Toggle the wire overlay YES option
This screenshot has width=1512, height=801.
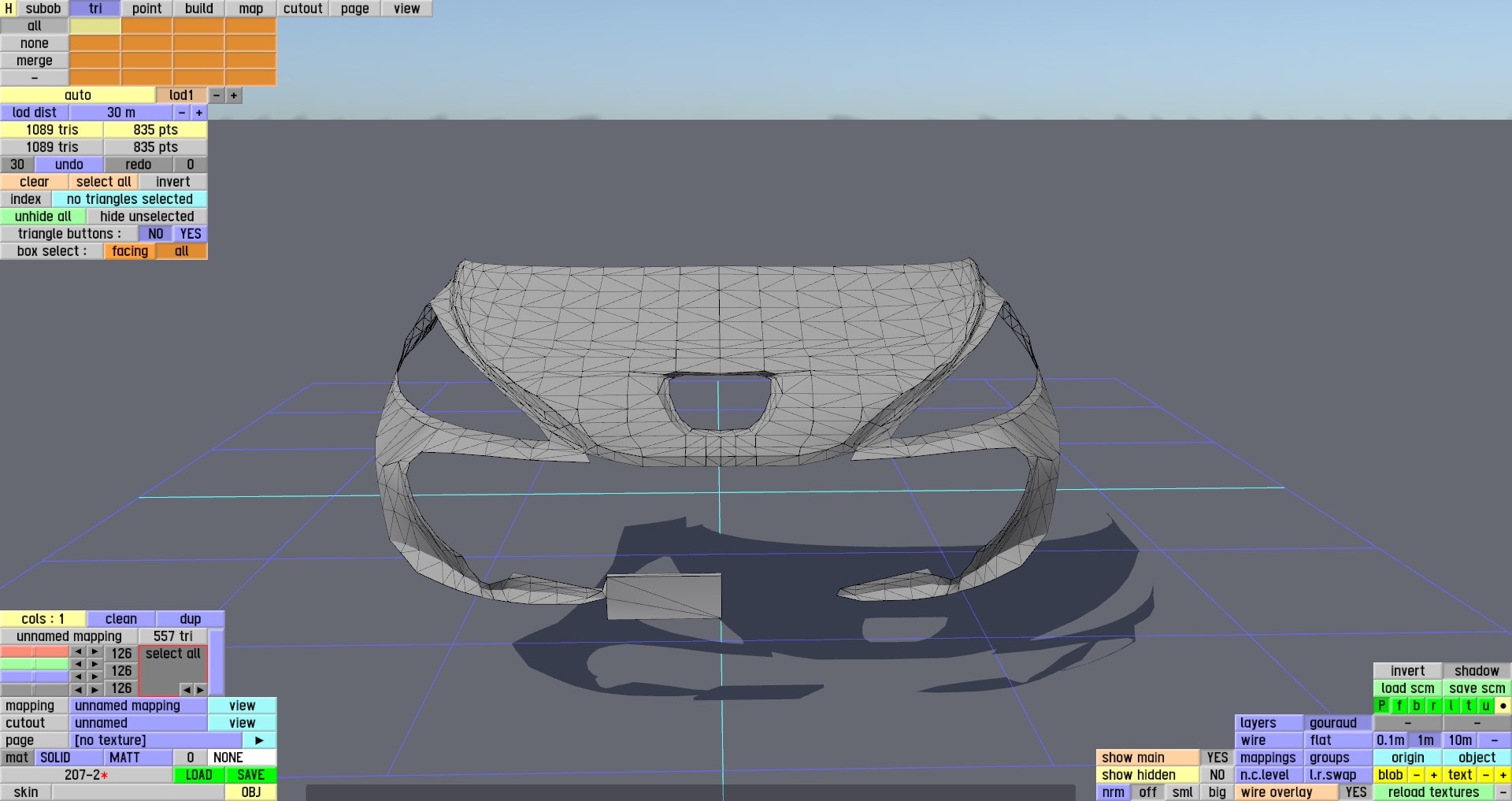pos(1356,792)
